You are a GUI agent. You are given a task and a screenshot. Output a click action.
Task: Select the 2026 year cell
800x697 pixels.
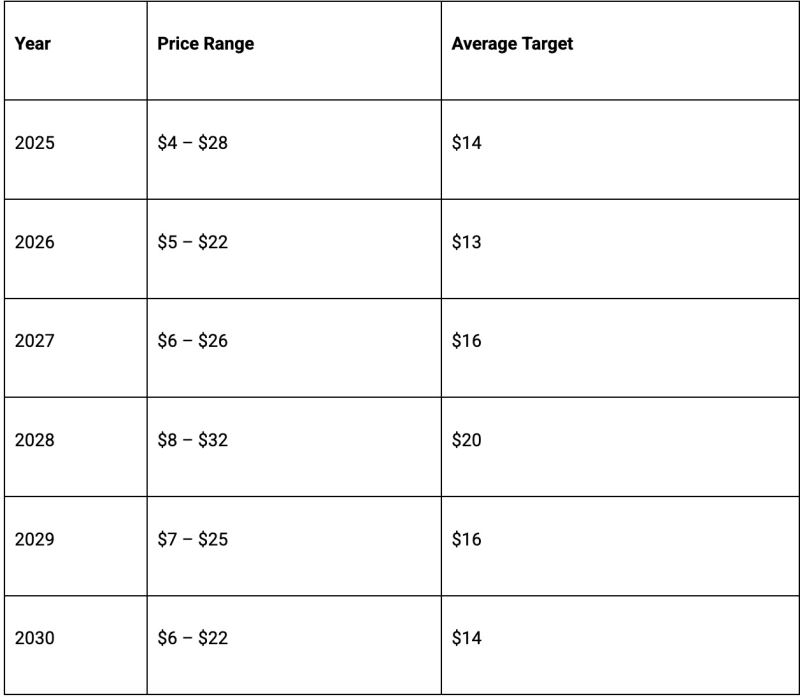pyautogui.click(x=35, y=242)
